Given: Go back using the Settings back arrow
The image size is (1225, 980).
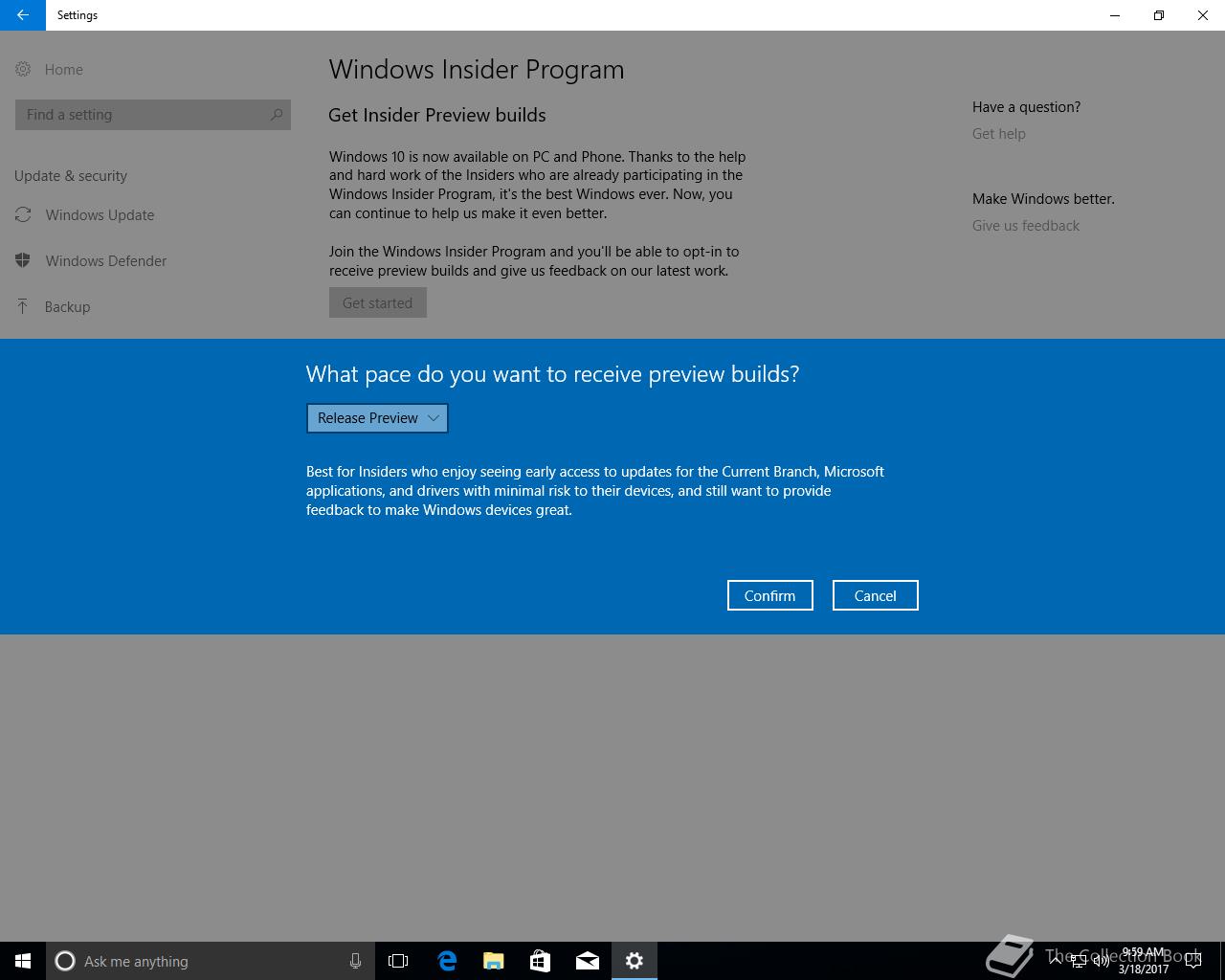Looking at the screenshot, I should (23, 15).
